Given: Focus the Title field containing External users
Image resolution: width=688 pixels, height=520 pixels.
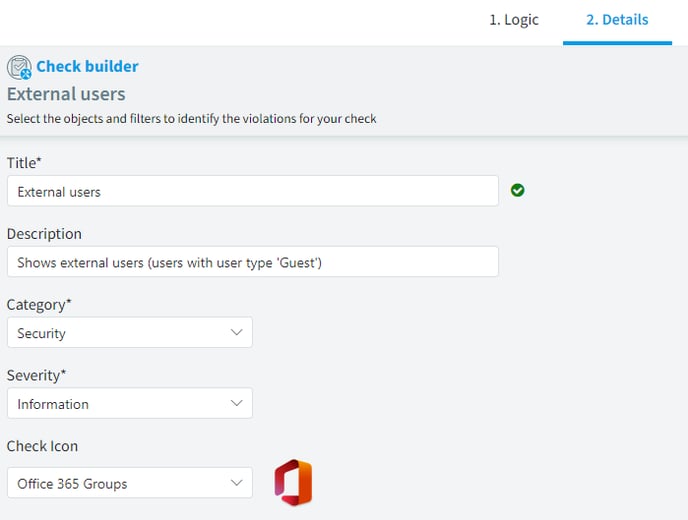Looking at the screenshot, I should (x=253, y=191).
